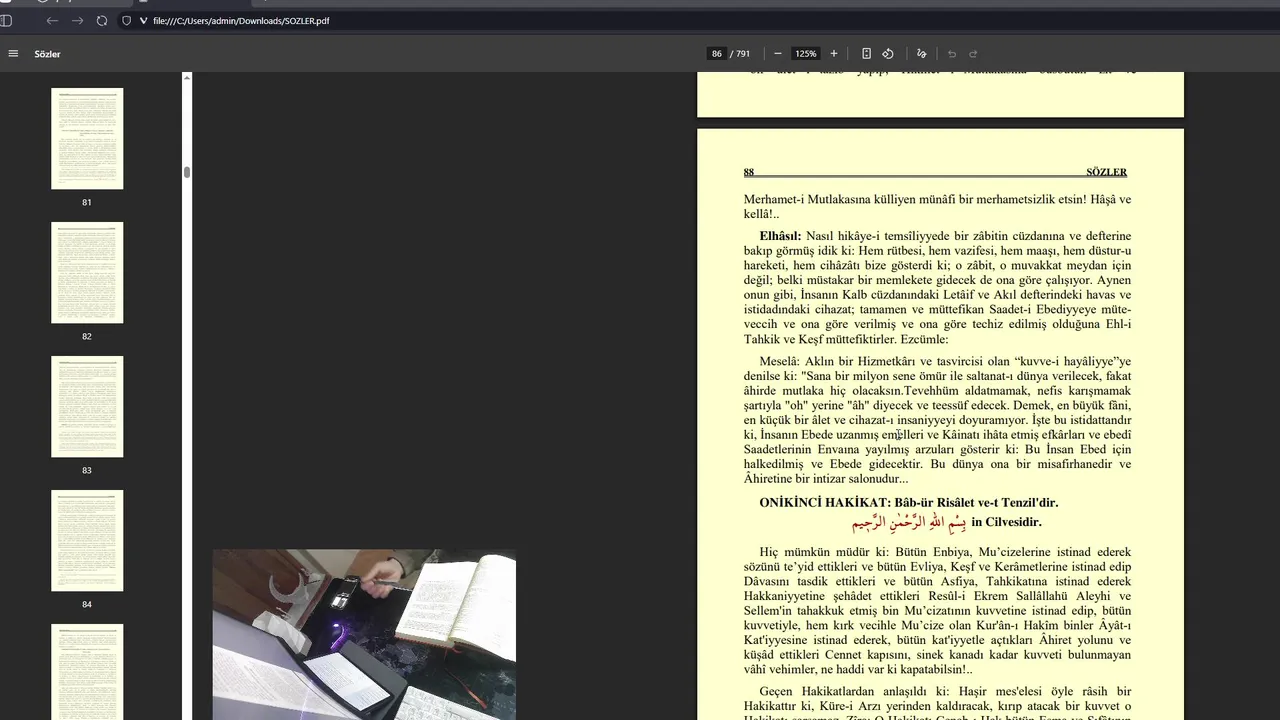This screenshot has height=720, width=1280.
Task: Click the webcam video overlay of book
Action: point(364,634)
